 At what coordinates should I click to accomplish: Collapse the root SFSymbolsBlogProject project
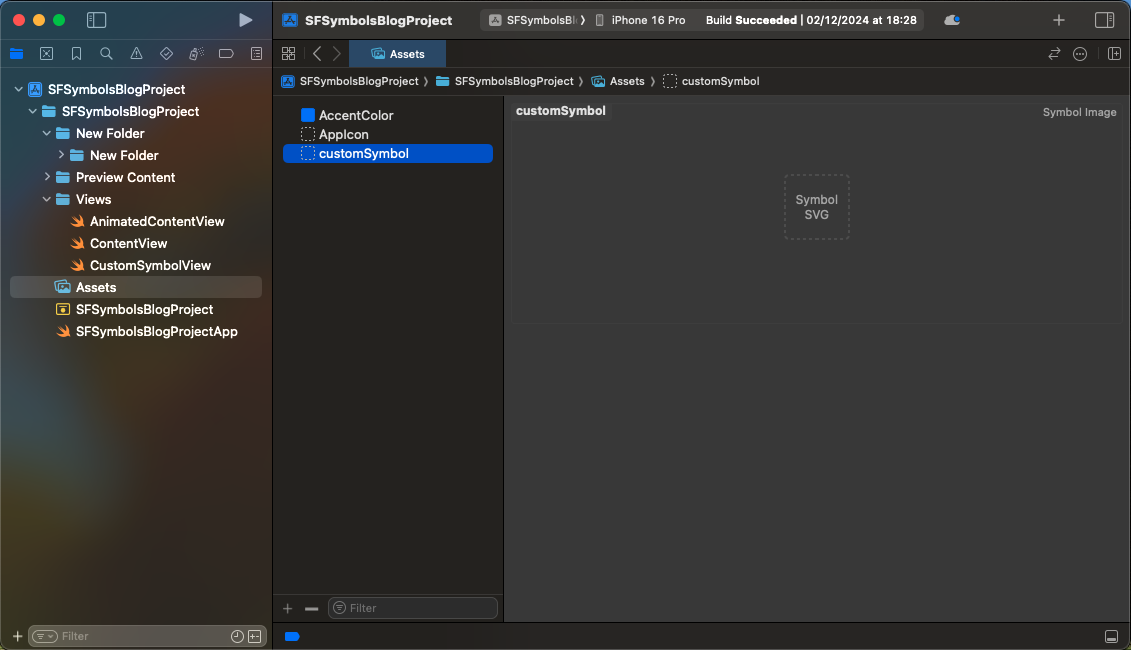point(19,89)
